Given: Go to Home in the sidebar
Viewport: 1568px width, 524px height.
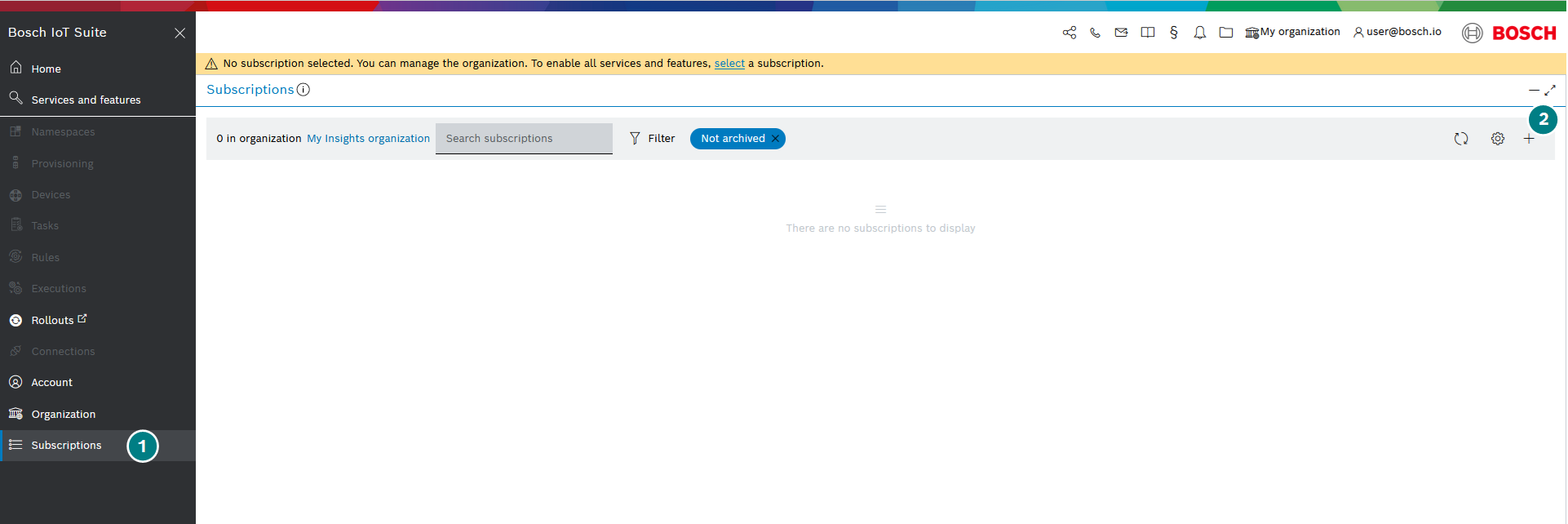Looking at the screenshot, I should pos(98,69).
